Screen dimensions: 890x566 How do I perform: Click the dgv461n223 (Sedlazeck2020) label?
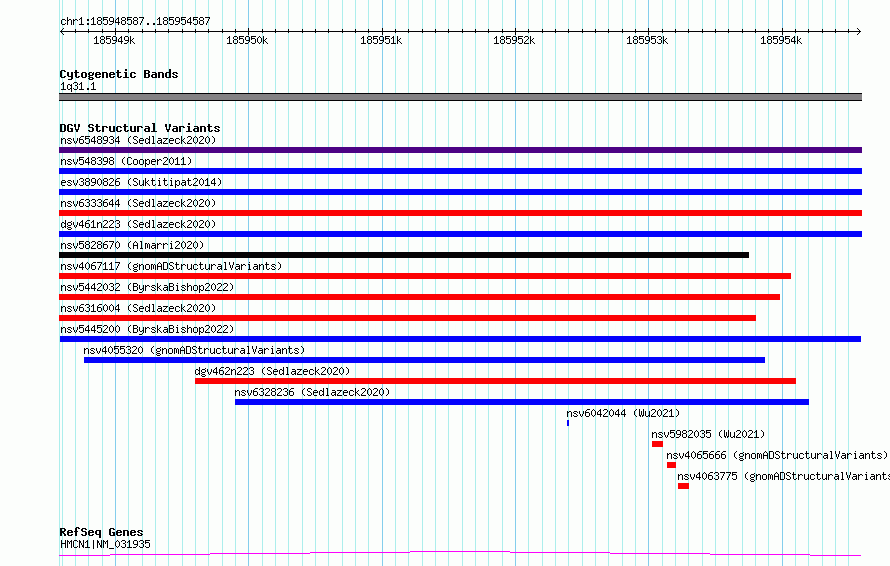(x=138, y=224)
